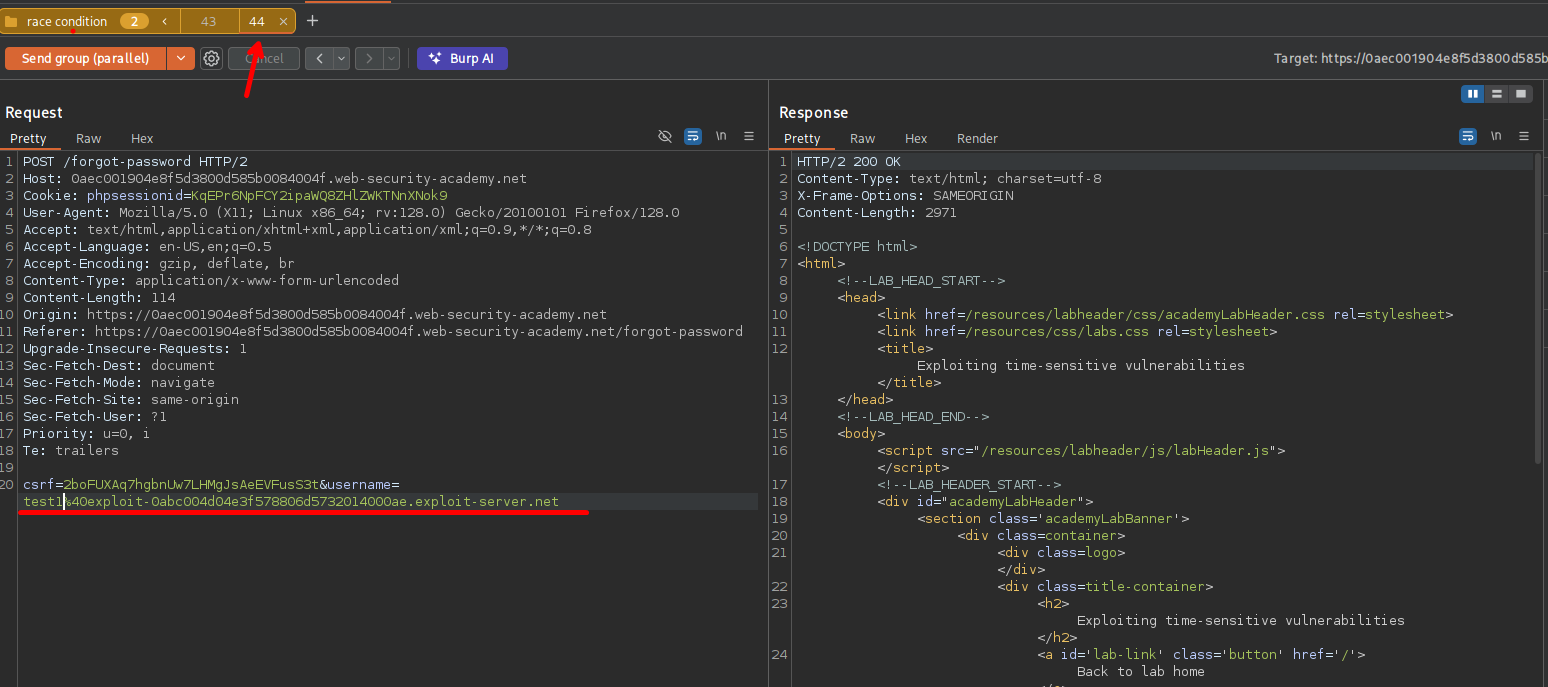Switch to request tab 43
This screenshot has width=1548, height=687.
point(208,21)
